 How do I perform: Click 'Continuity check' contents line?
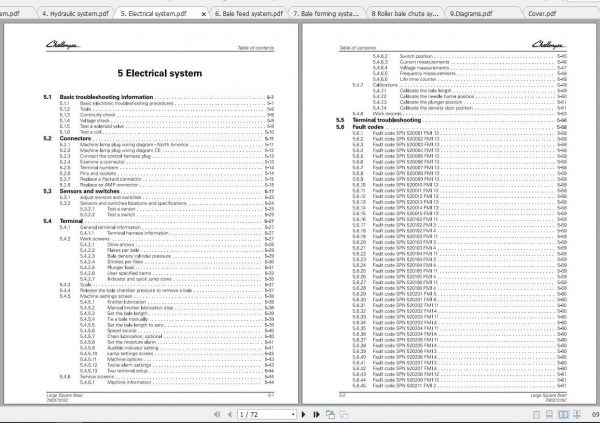point(167,115)
